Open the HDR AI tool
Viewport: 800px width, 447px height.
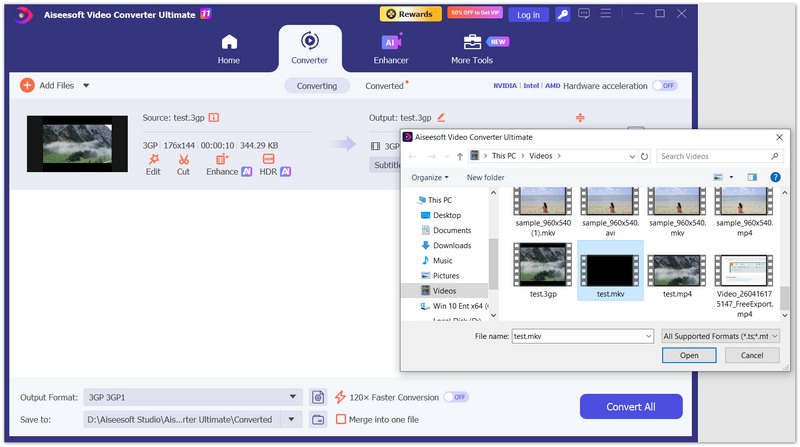click(x=275, y=165)
